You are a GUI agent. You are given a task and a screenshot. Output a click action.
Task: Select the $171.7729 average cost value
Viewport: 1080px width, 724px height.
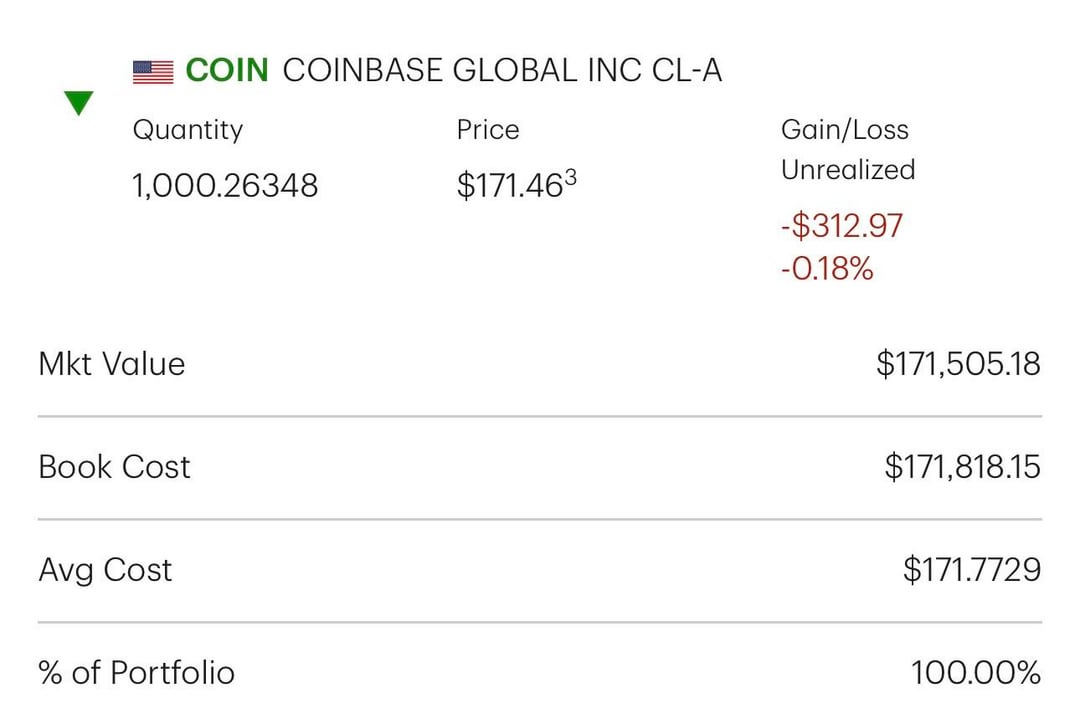pyautogui.click(x=971, y=570)
